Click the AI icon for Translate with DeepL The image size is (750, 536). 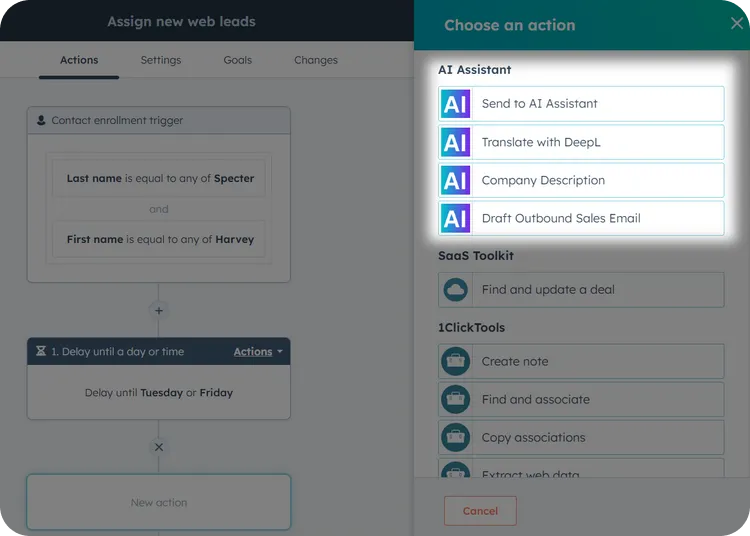pos(455,142)
